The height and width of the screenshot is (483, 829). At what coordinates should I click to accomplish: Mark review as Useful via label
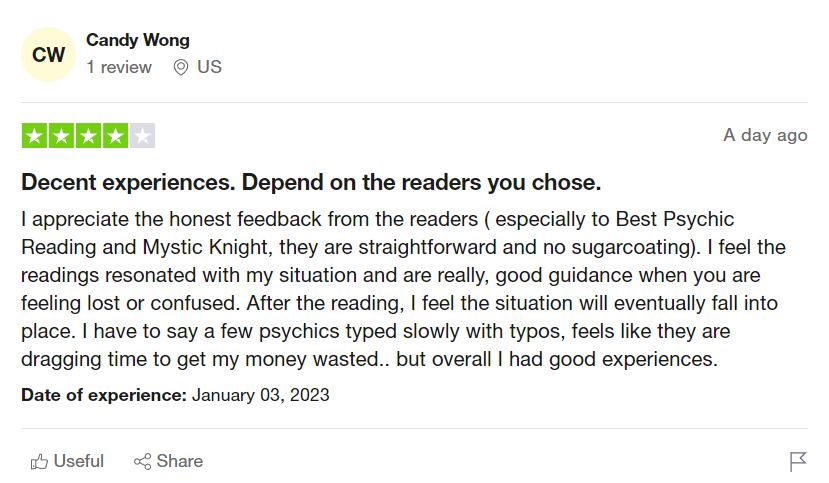coord(79,461)
